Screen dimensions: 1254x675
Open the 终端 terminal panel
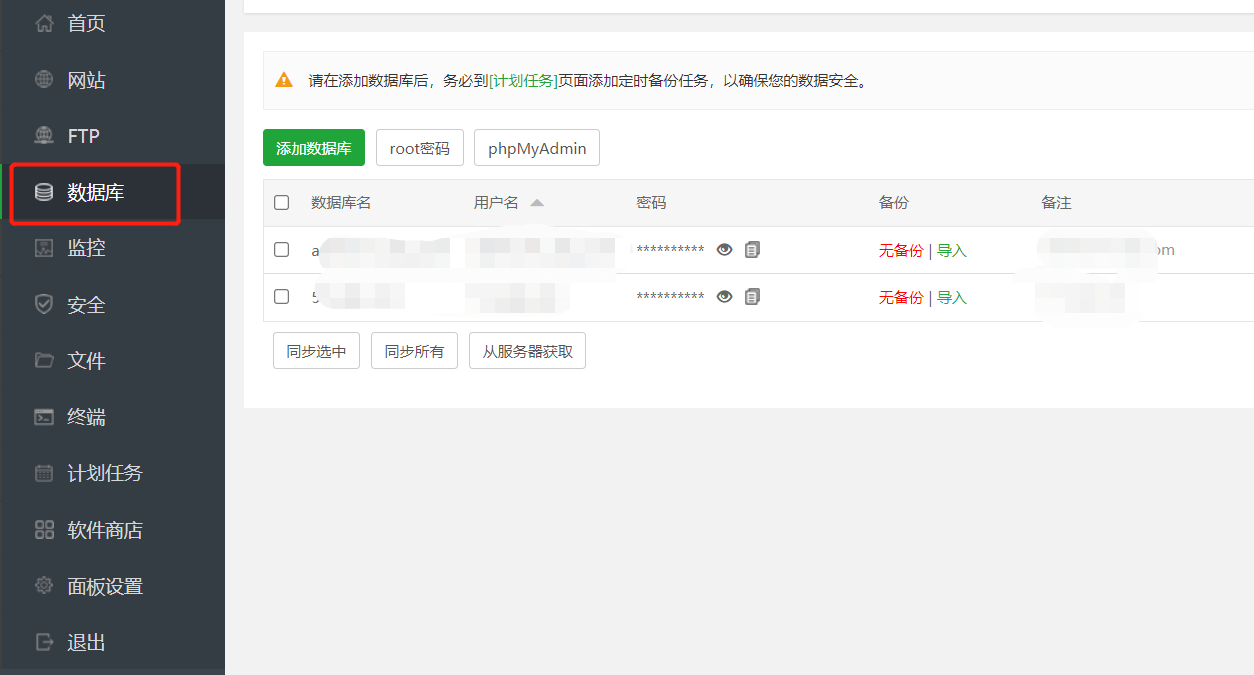click(85, 417)
